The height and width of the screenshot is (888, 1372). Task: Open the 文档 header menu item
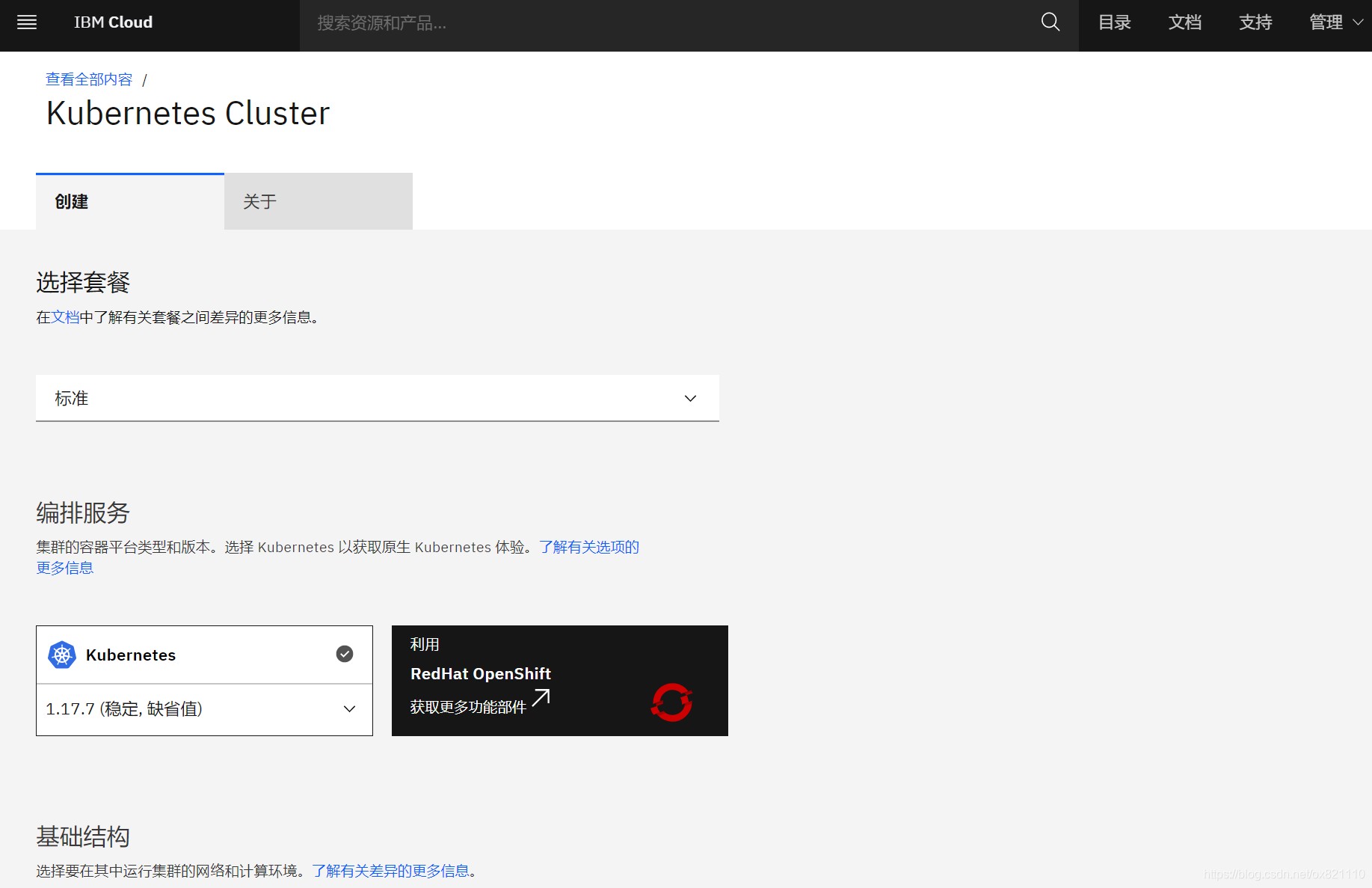tap(1185, 22)
